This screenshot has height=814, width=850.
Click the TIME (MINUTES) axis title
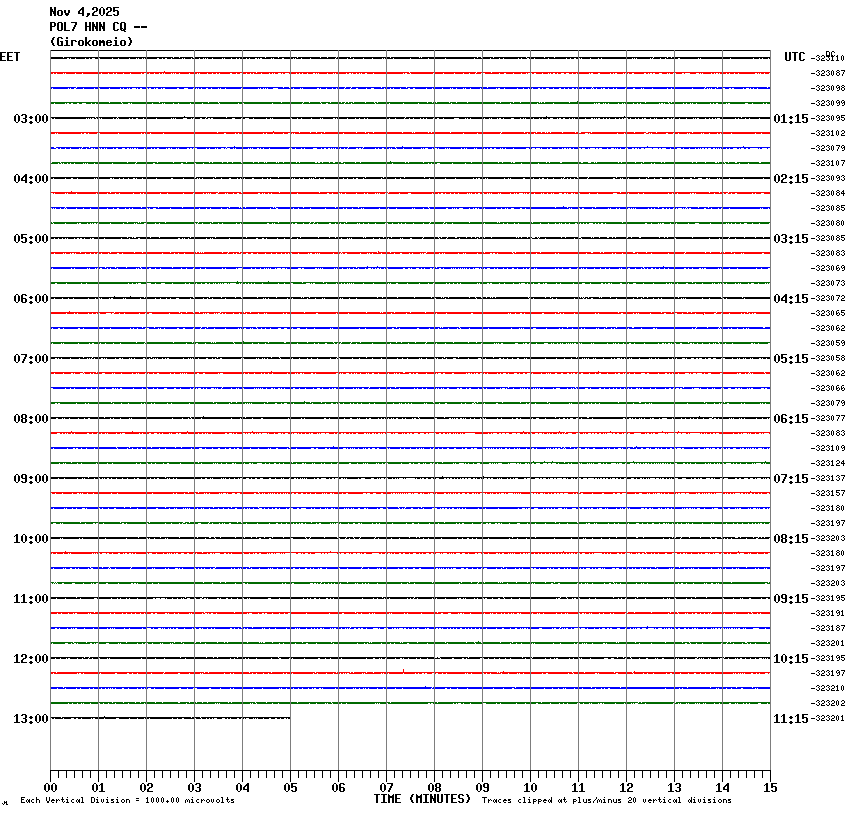pyautogui.click(x=421, y=799)
